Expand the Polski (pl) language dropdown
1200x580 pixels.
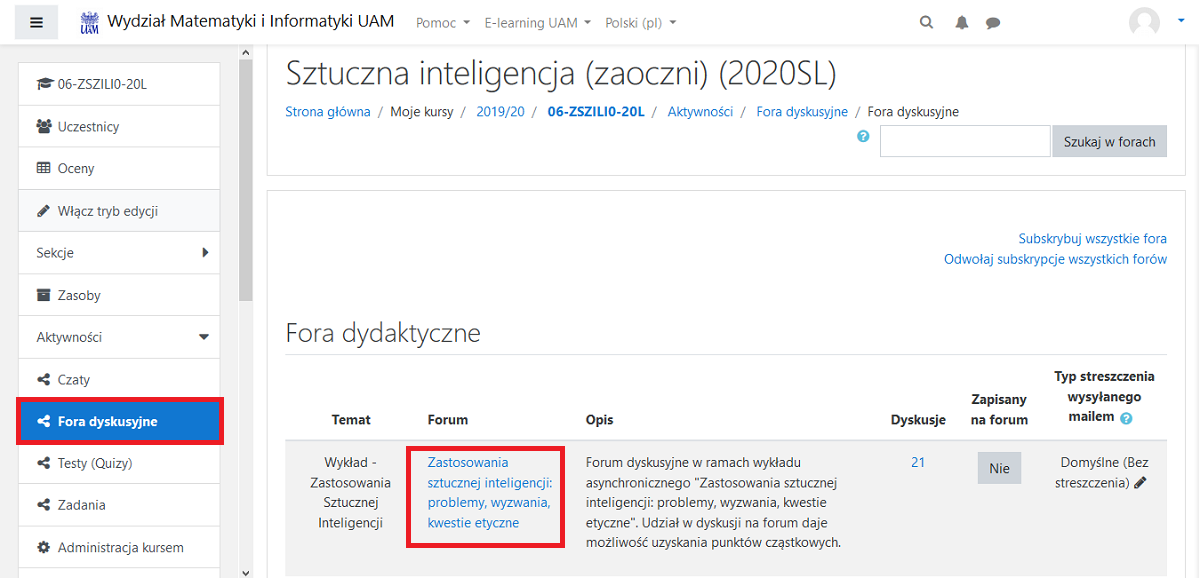coord(640,21)
